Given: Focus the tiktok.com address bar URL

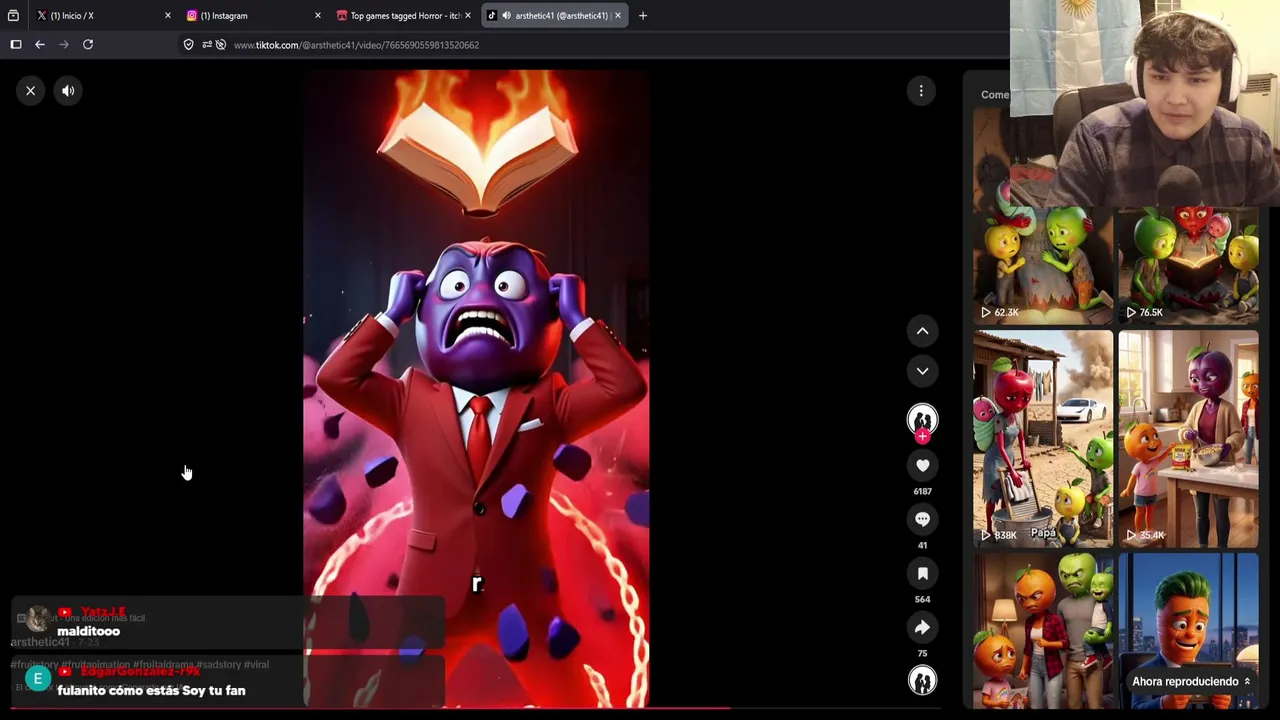Looking at the screenshot, I should coord(356,45).
